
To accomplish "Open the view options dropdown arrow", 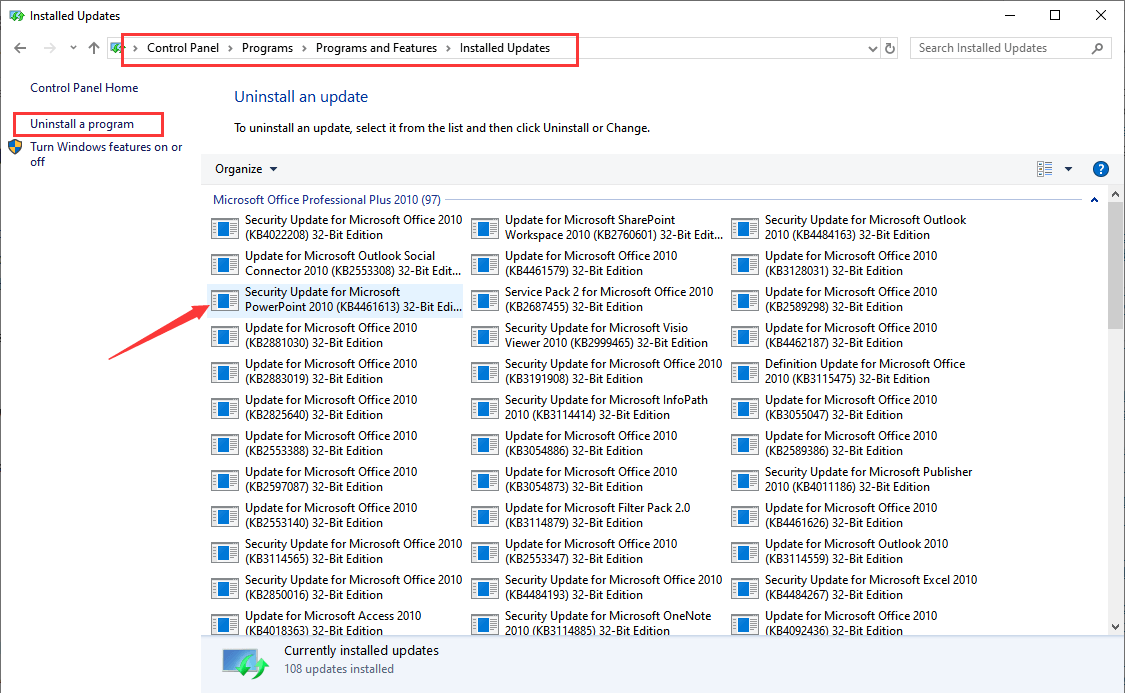I will (1068, 169).
